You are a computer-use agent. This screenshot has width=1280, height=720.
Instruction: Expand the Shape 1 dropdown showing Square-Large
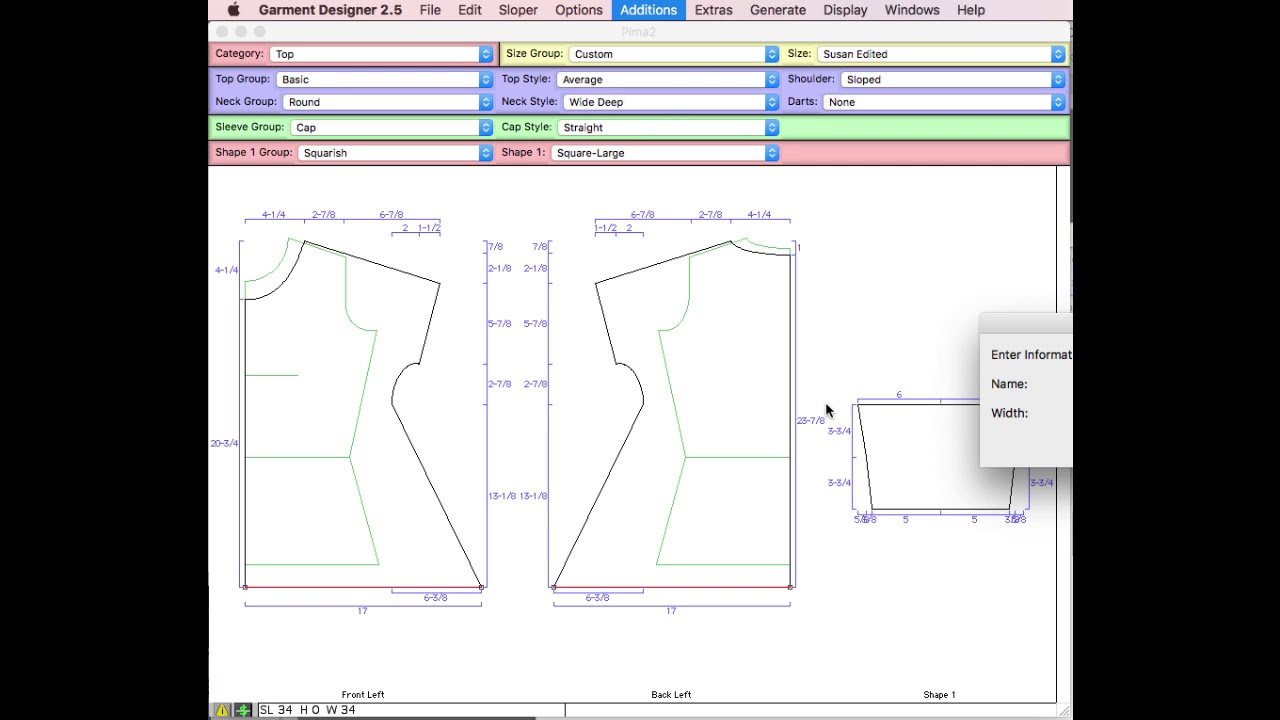(x=665, y=153)
